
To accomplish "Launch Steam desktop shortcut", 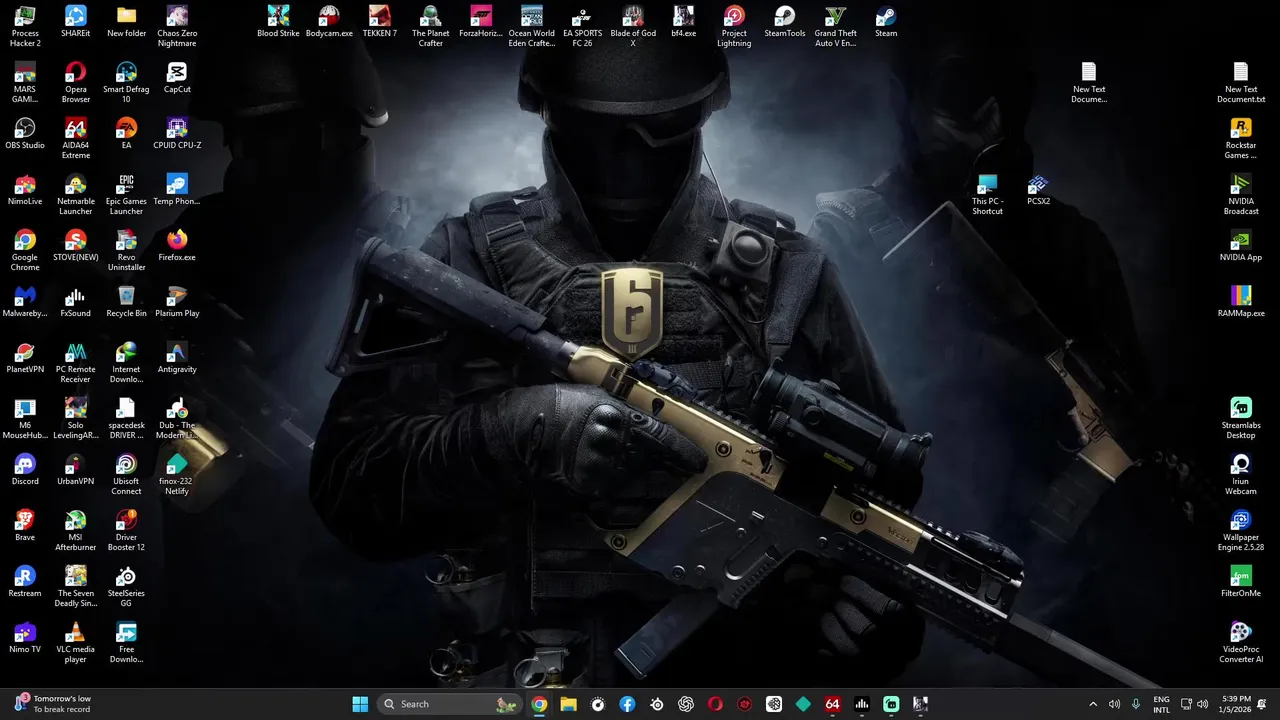I will point(886,21).
